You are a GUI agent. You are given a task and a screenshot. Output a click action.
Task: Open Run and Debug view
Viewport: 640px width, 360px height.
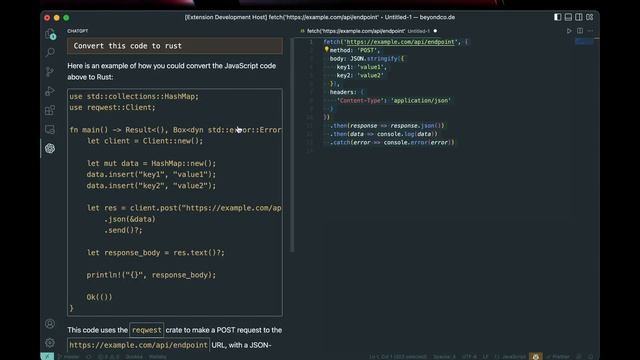click(x=50, y=91)
